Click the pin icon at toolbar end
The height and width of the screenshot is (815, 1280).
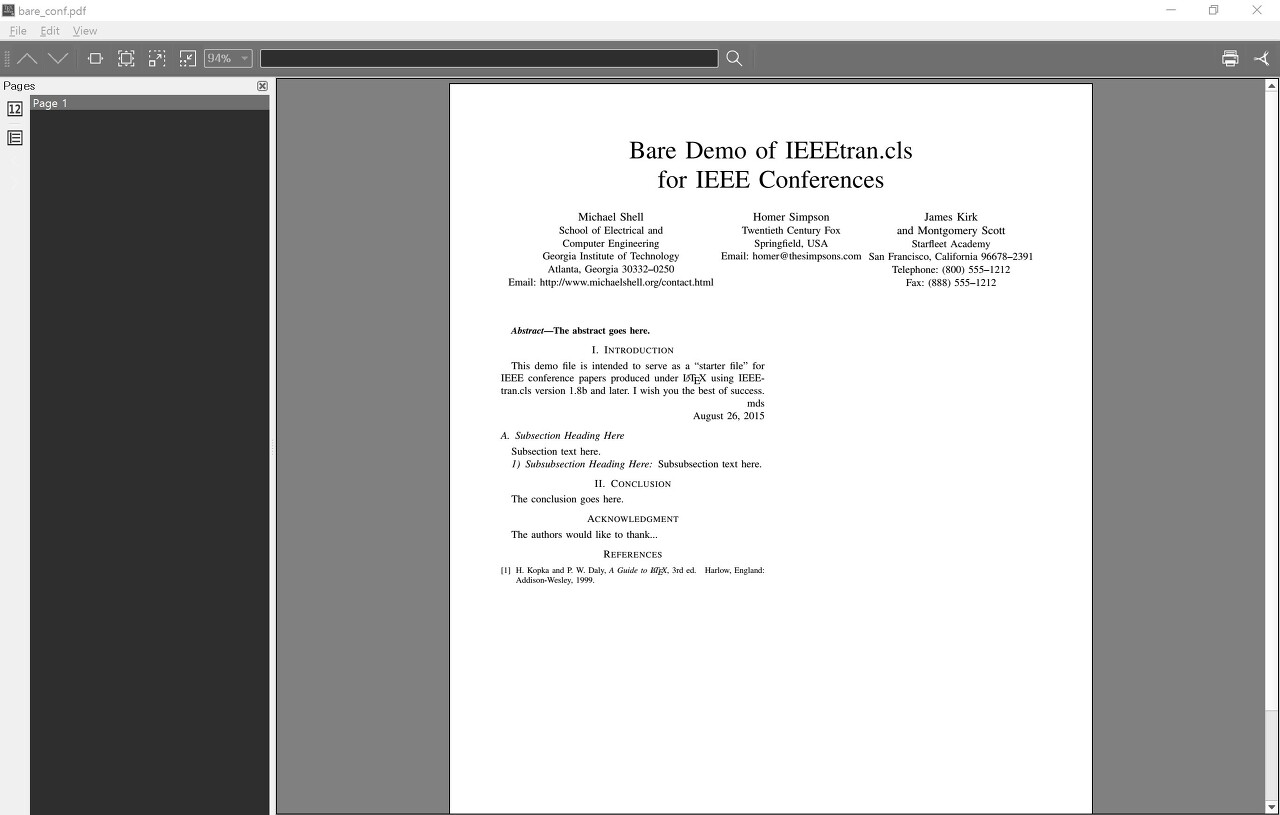pyautogui.click(x=1261, y=59)
